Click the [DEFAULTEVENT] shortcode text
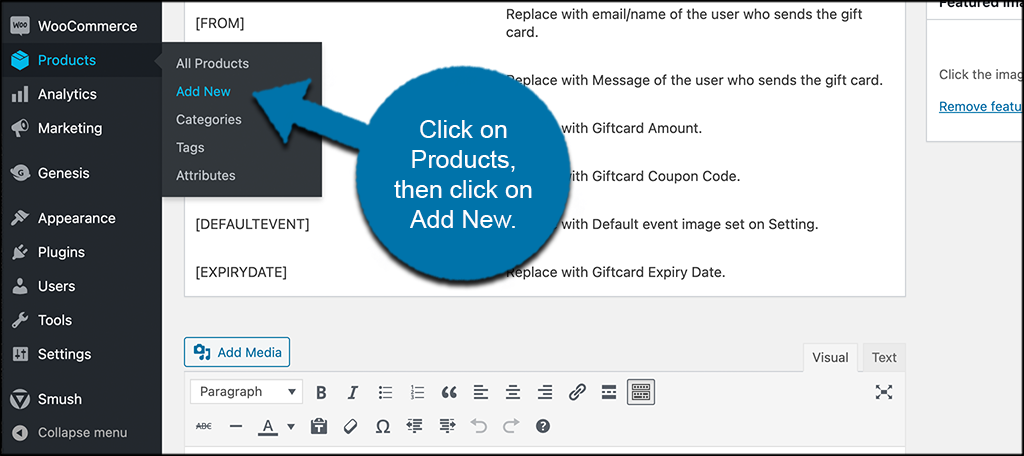Image resolution: width=1024 pixels, height=456 pixels. [252, 225]
